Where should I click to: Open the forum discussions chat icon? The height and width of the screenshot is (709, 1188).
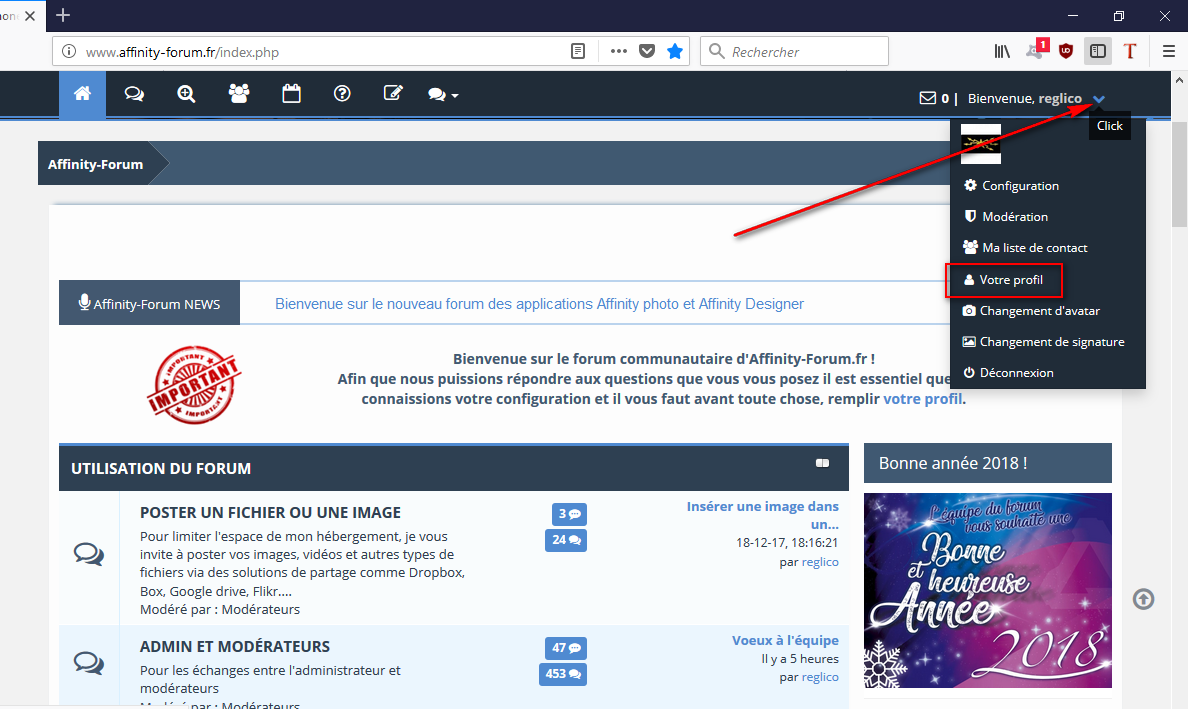[134, 94]
